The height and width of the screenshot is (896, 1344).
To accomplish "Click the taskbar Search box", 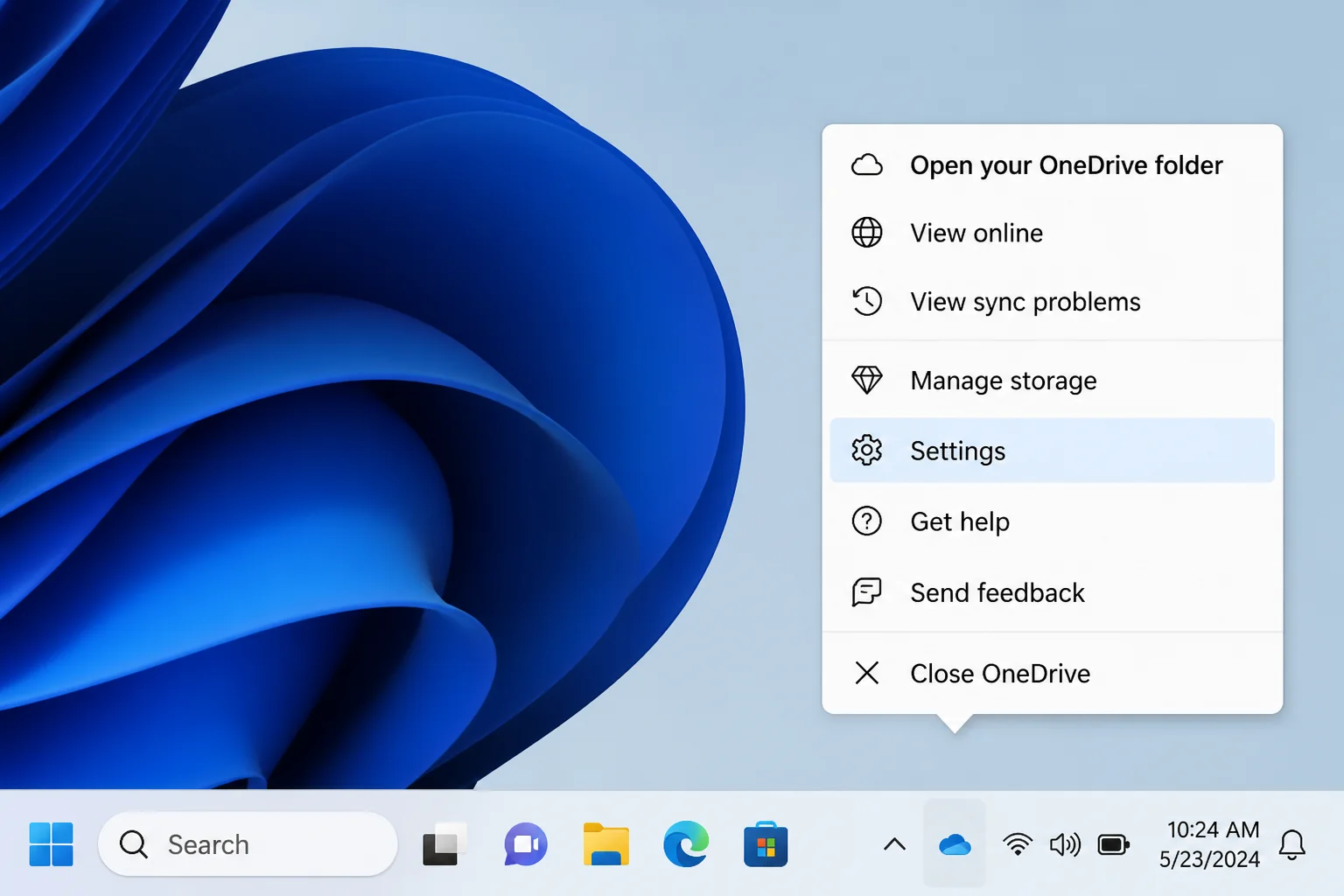I will pyautogui.click(x=248, y=844).
